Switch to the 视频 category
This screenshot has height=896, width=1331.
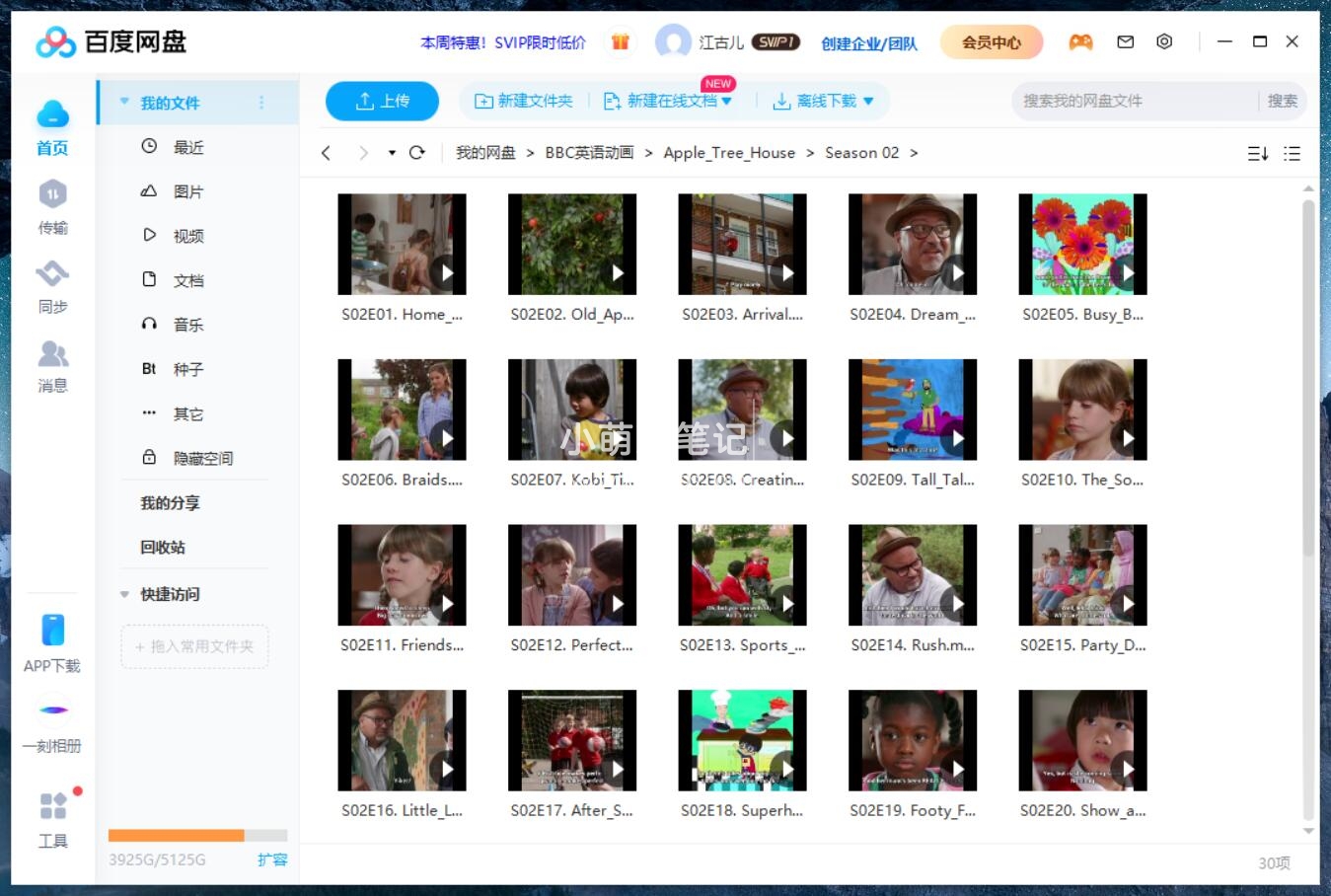click(187, 235)
